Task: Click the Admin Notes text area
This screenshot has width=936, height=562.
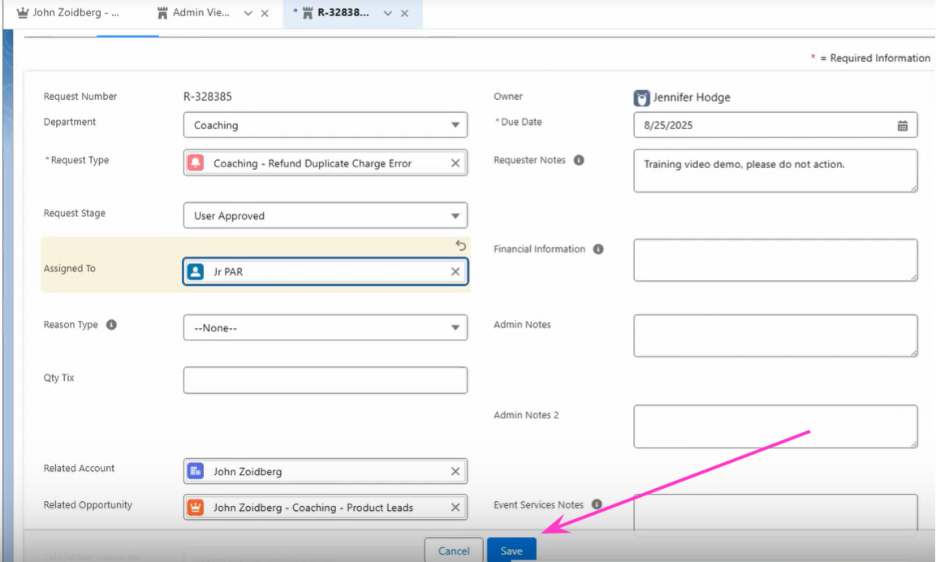Action: coord(775,336)
